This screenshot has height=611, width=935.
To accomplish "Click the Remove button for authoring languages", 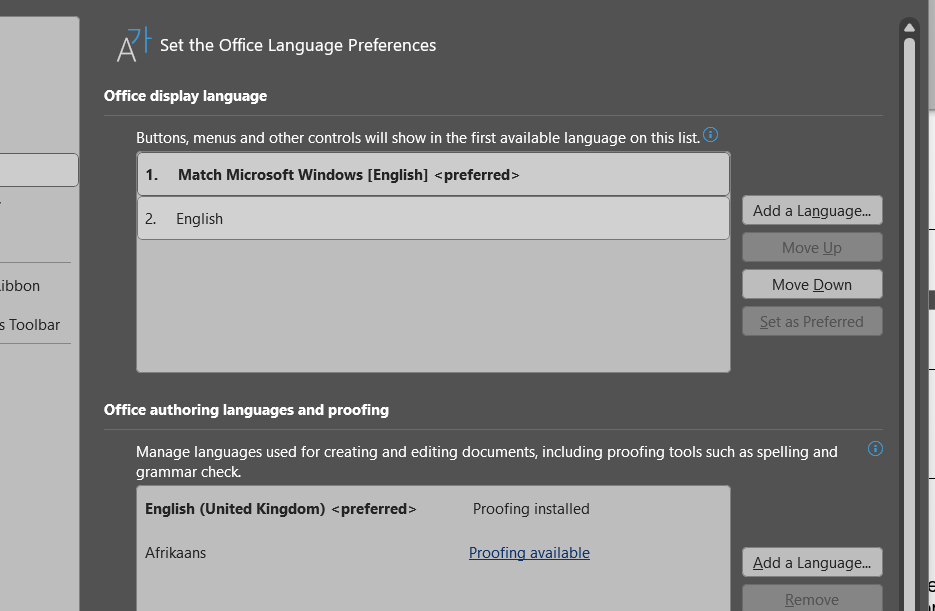I will (x=812, y=598).
